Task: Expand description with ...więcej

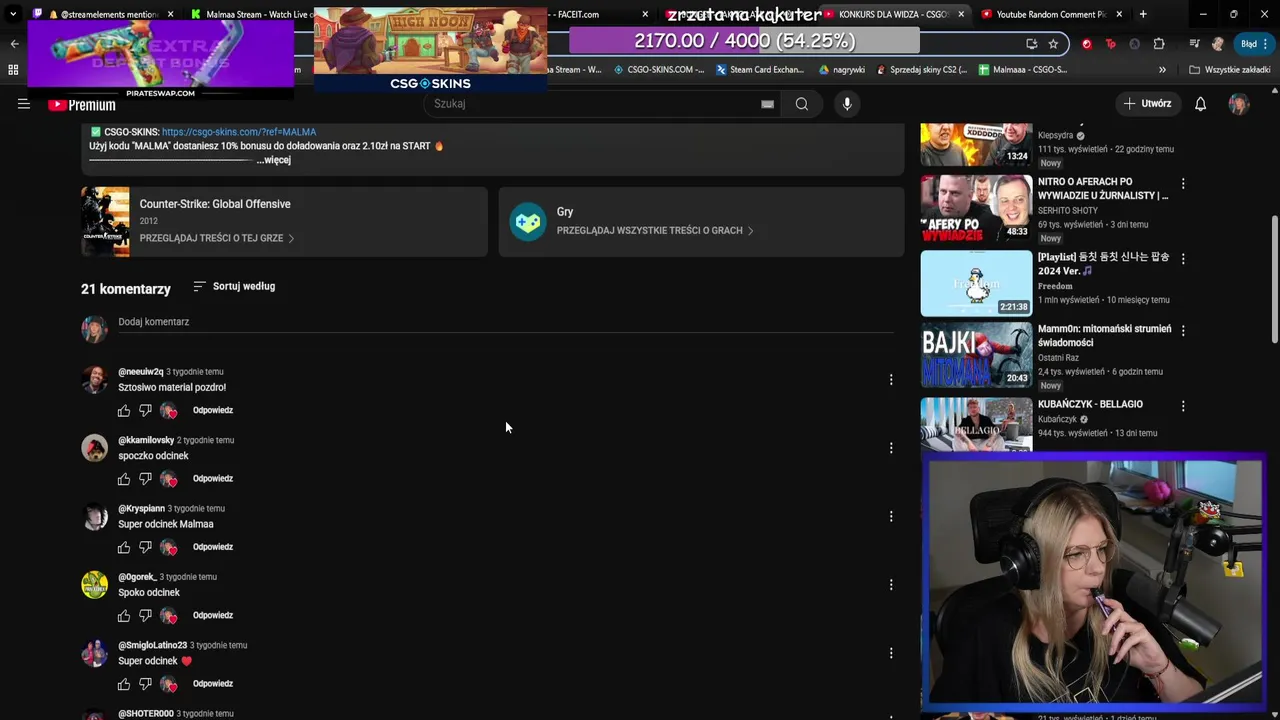Action: [273, 160]
